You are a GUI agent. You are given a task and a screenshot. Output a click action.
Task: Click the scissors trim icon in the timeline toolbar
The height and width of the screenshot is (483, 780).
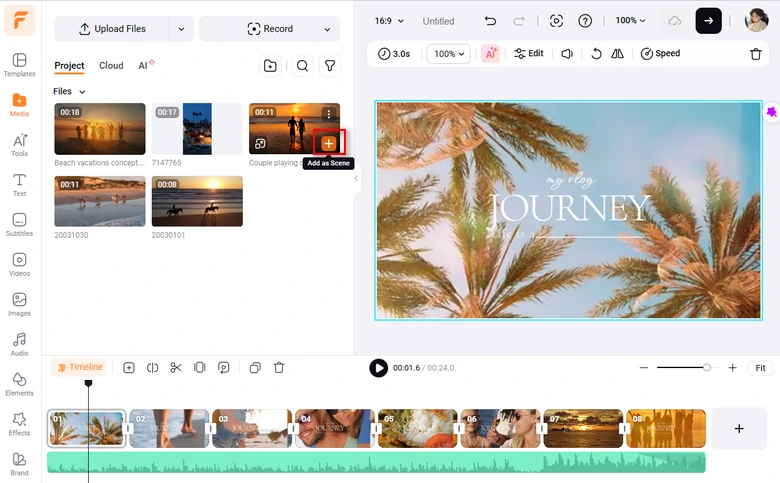176,368
